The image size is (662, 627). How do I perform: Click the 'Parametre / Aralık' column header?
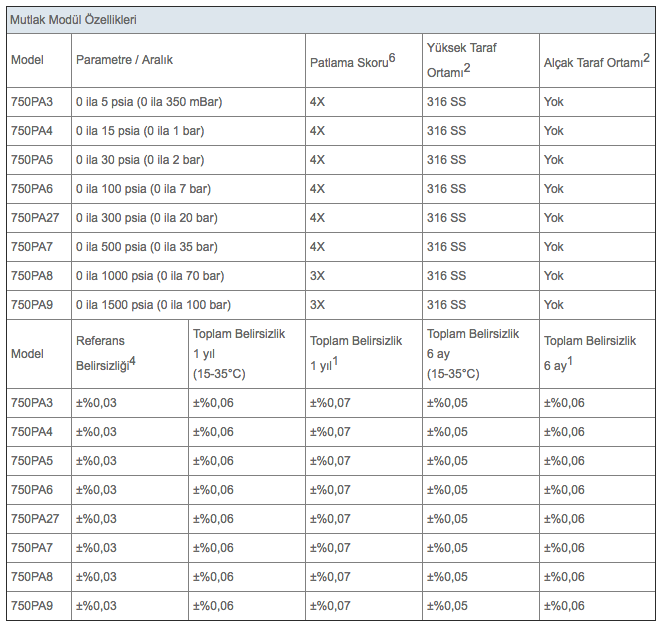(x=124, y=60)
